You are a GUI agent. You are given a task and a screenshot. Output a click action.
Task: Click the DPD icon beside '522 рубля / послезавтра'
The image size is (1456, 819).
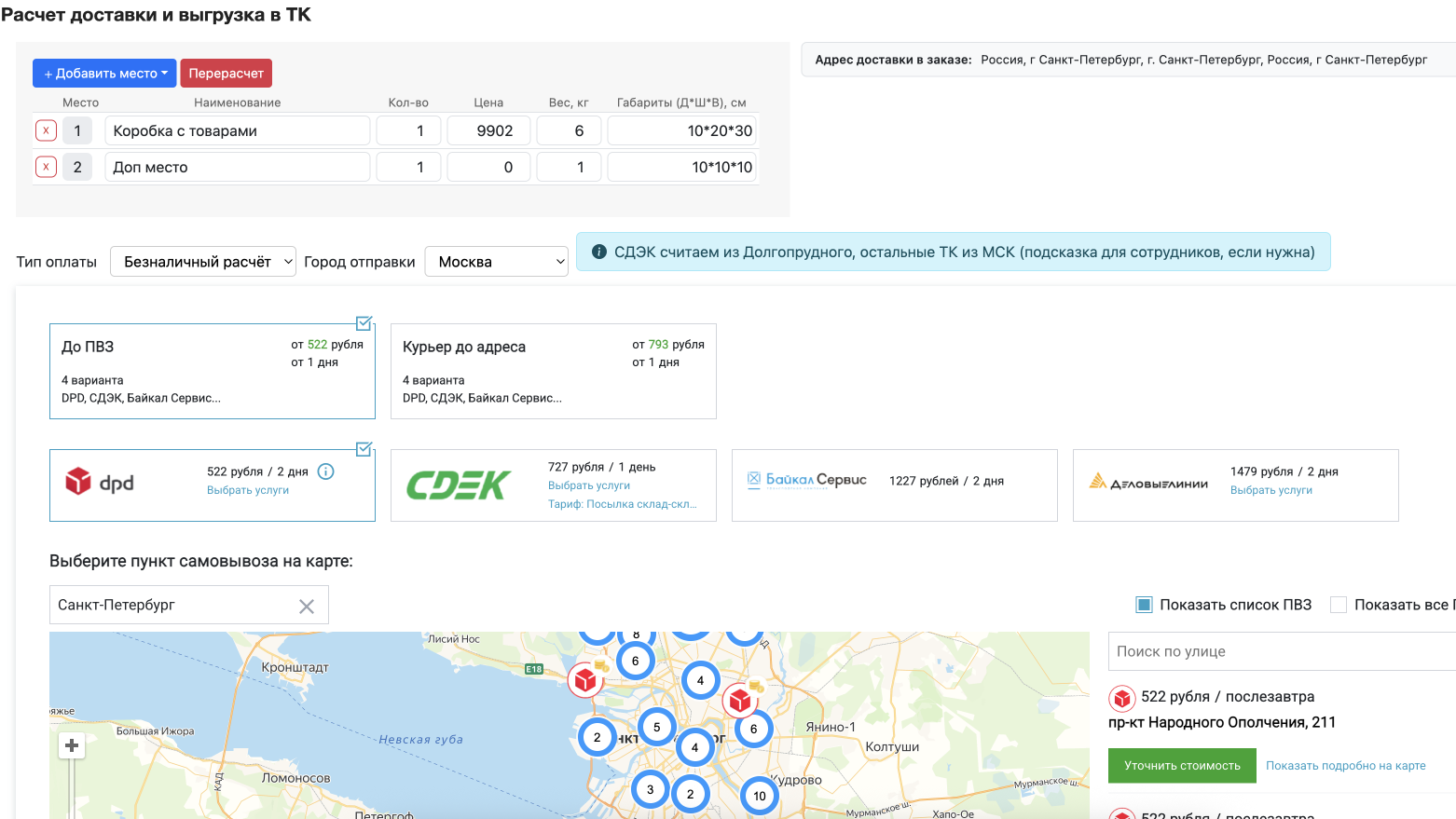tap(1121, 698)
